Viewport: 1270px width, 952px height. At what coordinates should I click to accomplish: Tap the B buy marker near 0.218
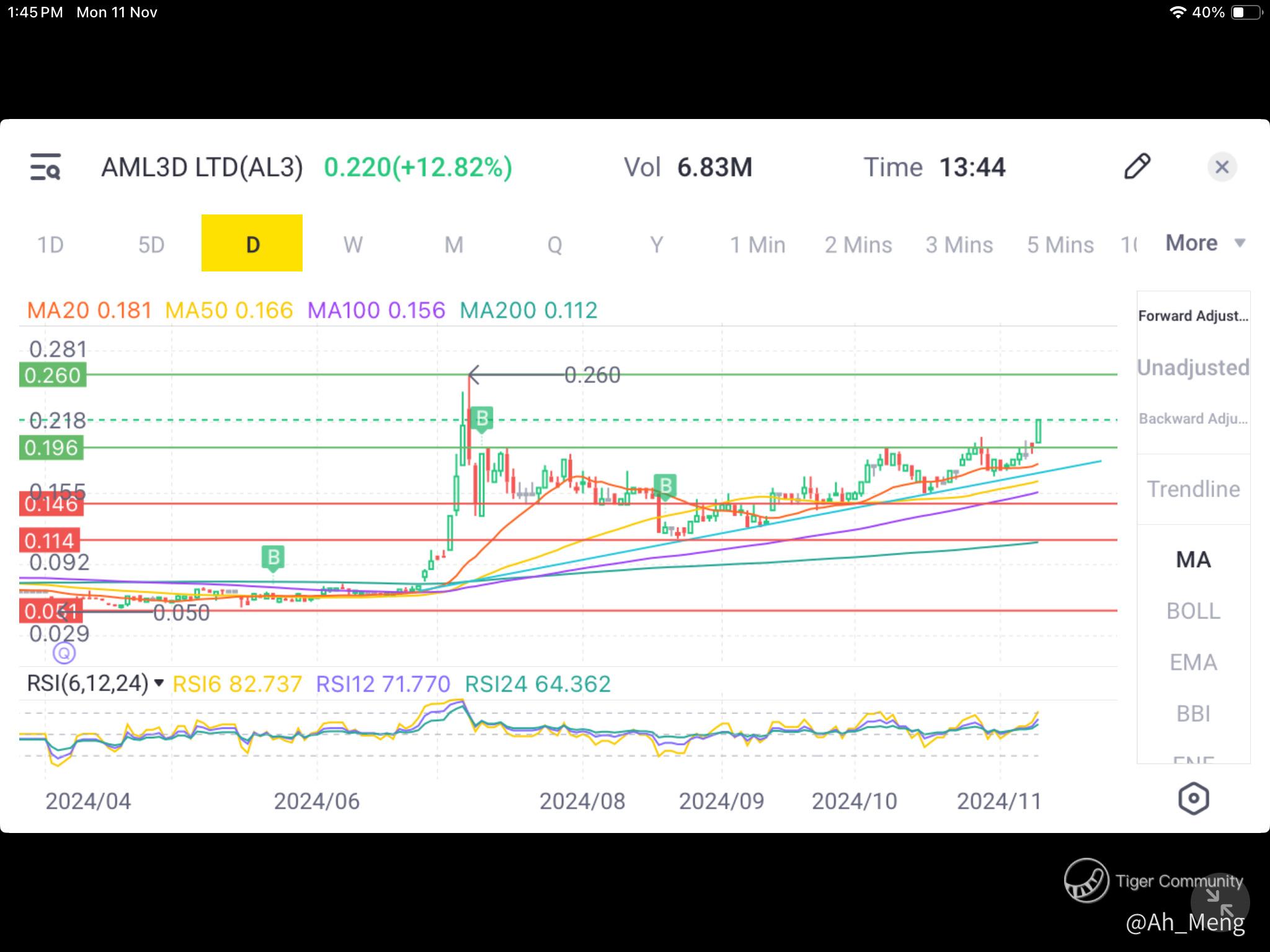(482, 419)
